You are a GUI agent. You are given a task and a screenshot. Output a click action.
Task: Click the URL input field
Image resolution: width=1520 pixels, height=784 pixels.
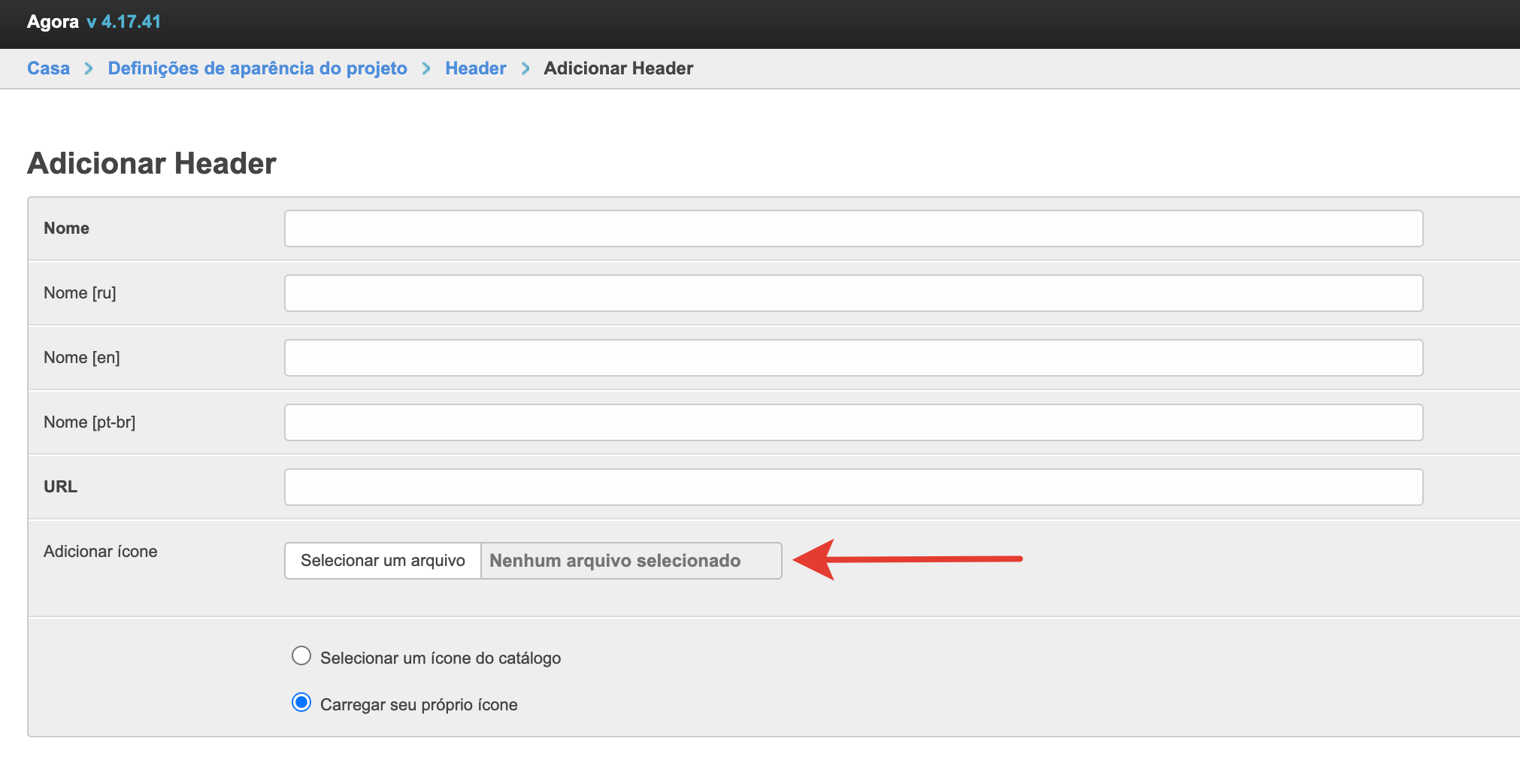tap(853, 487)
